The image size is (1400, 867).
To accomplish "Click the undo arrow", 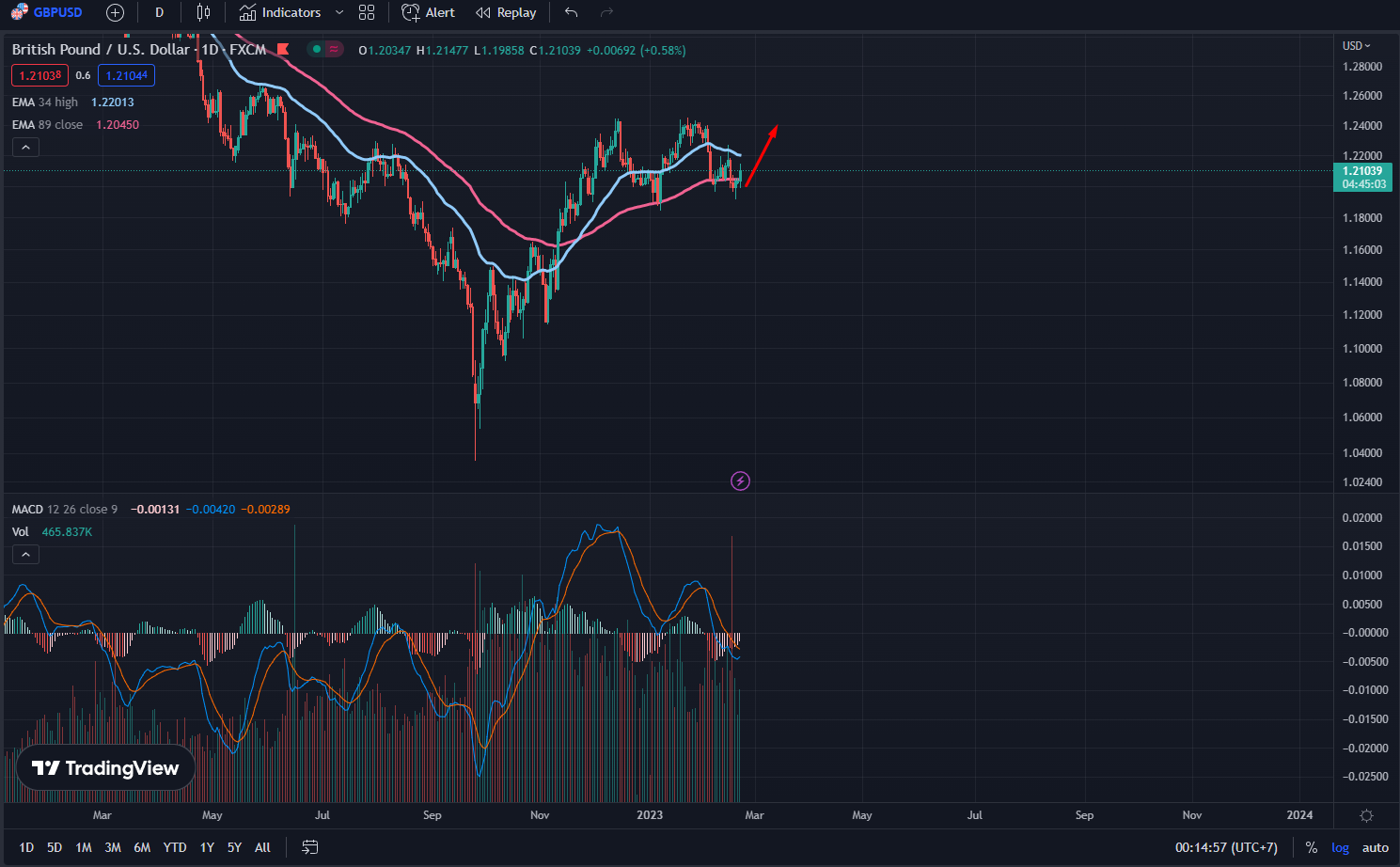I will pos(571,12).
